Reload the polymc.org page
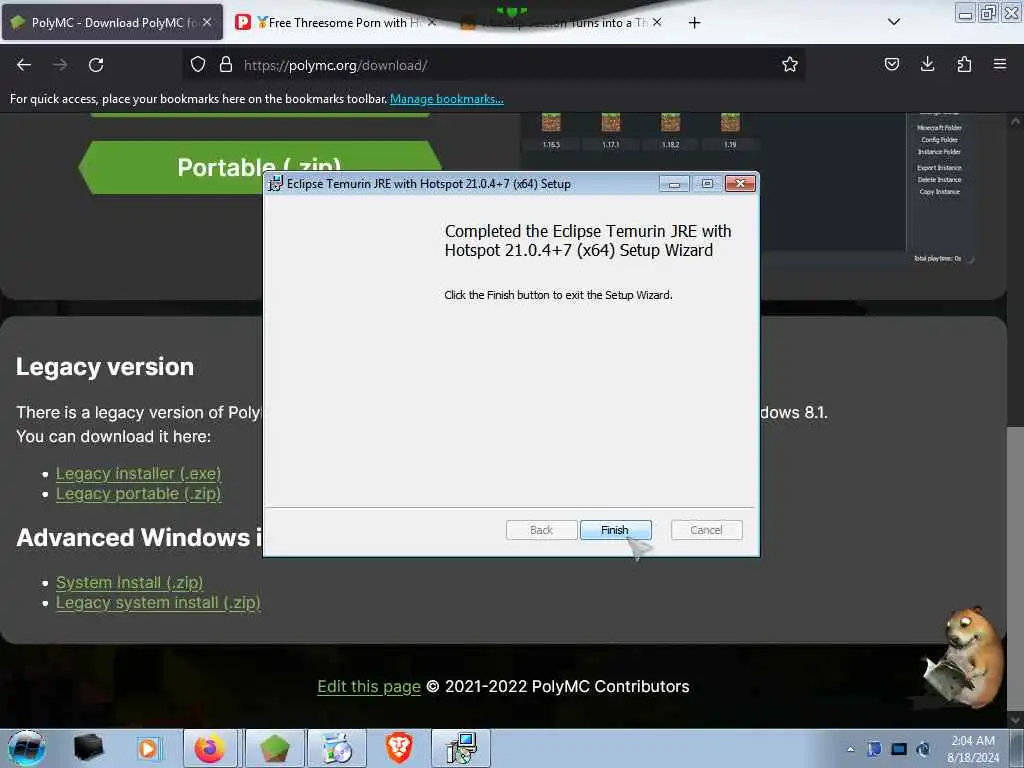Viewport: 1024px width, 768px height. pyautogui.click(x=96, y=65)
